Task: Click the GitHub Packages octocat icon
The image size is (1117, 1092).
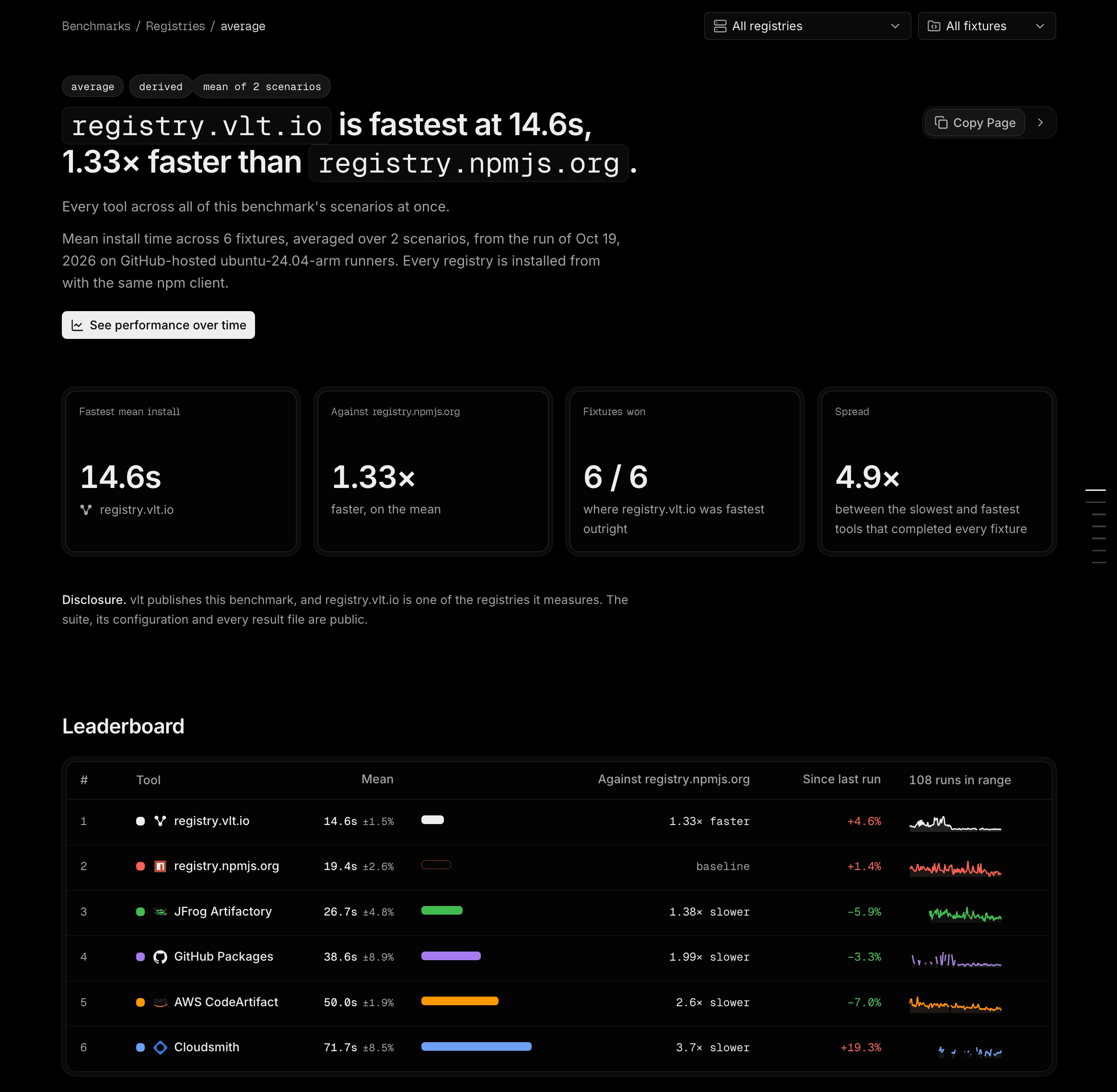Action: (x=160, y=957)
